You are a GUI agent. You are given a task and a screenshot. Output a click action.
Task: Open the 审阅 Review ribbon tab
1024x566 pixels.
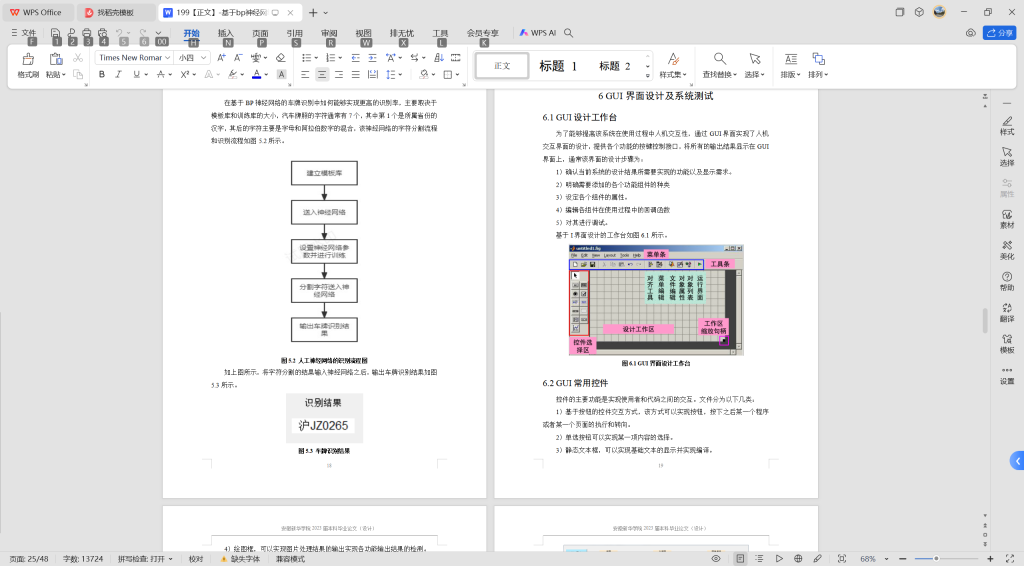[329, 33]
